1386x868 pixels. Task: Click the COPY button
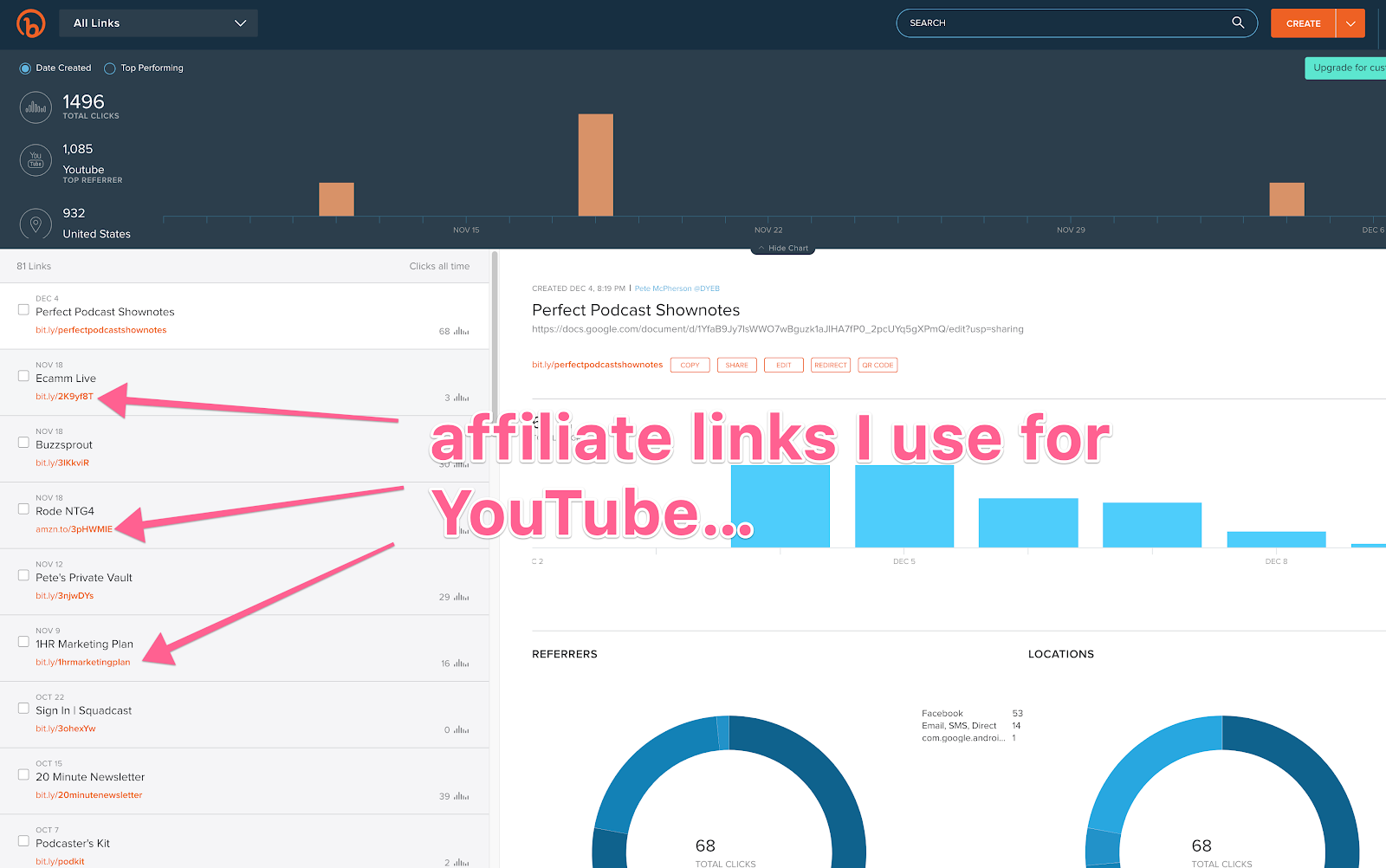coord(690,366)
